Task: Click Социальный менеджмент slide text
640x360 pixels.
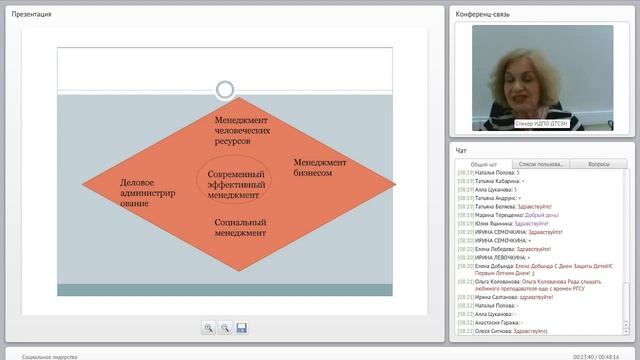Action: (240, 228)
